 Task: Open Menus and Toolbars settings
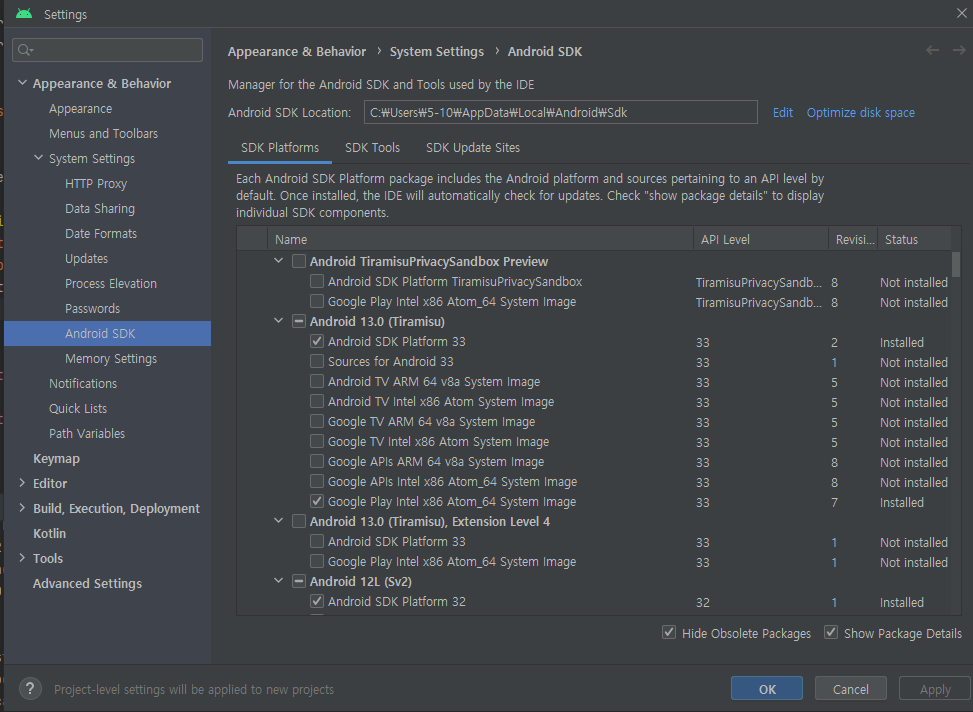coord(104,133)
